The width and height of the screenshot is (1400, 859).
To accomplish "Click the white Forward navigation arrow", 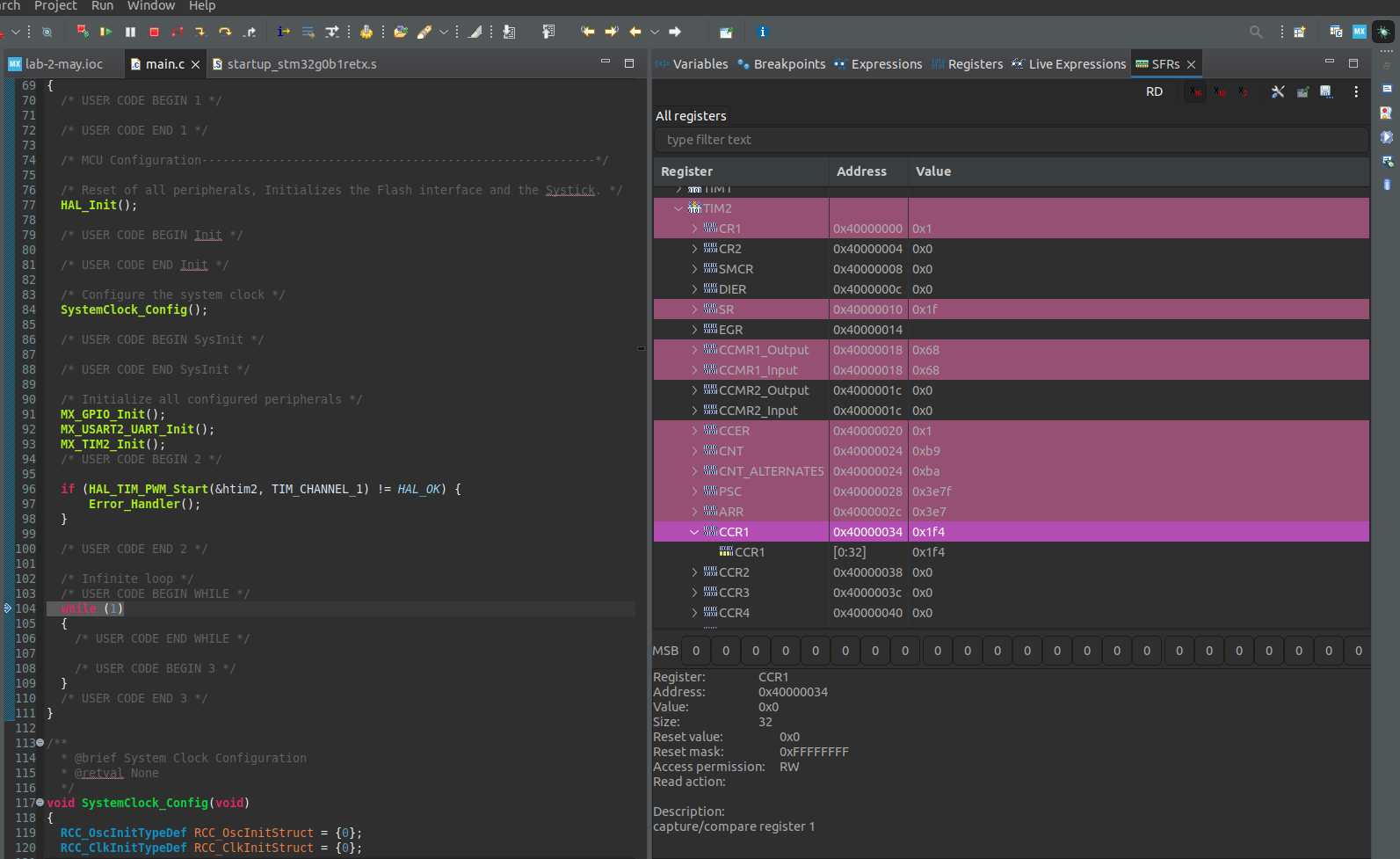I will (675, 32).
